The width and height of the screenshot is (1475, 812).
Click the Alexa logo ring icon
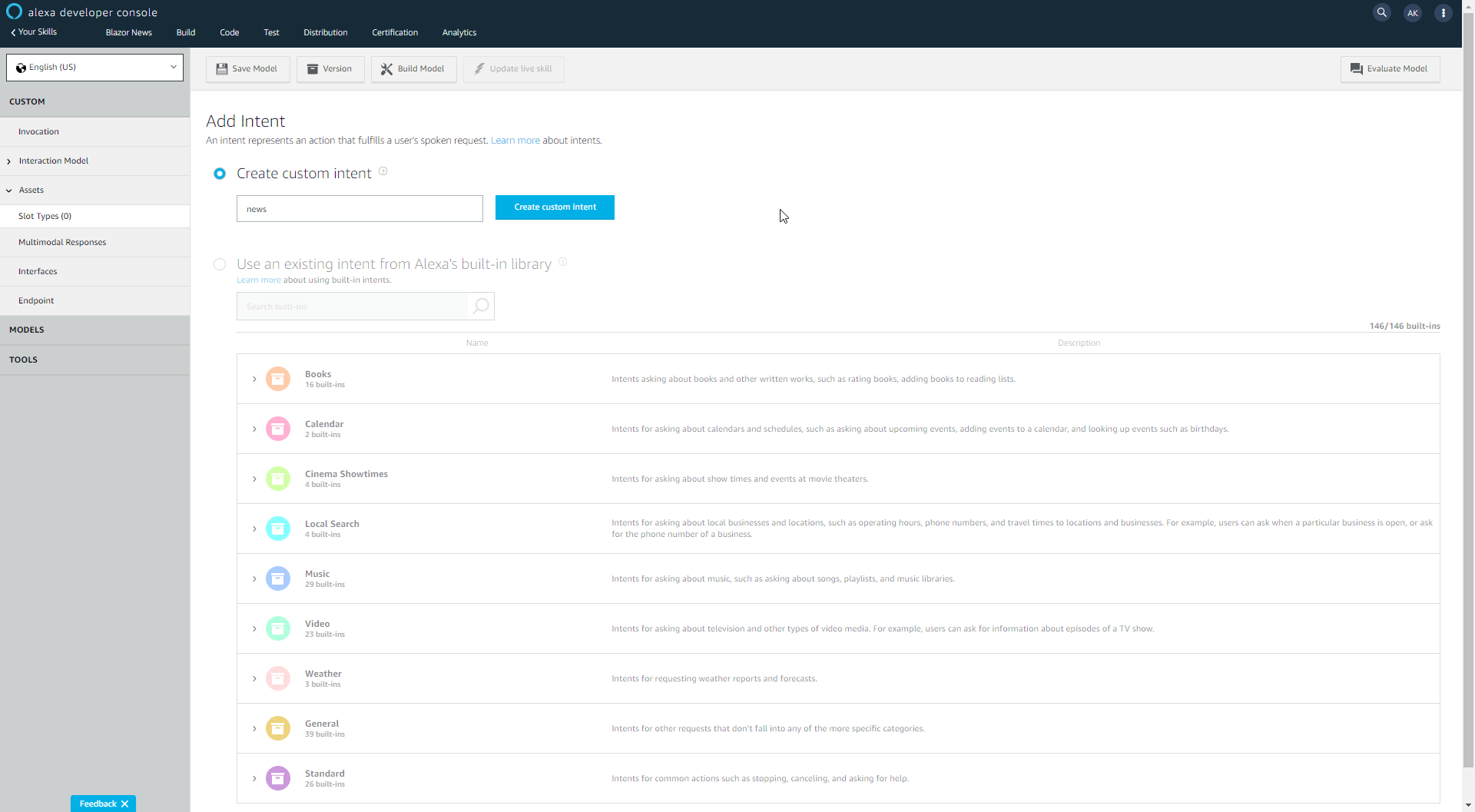tap(14, 12)
